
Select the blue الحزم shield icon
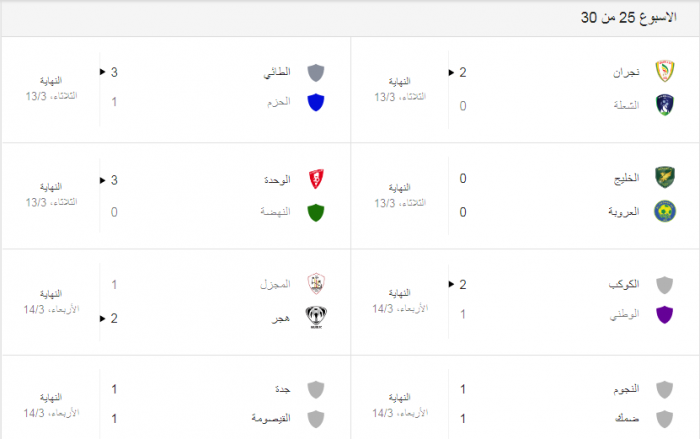(316, 102)
